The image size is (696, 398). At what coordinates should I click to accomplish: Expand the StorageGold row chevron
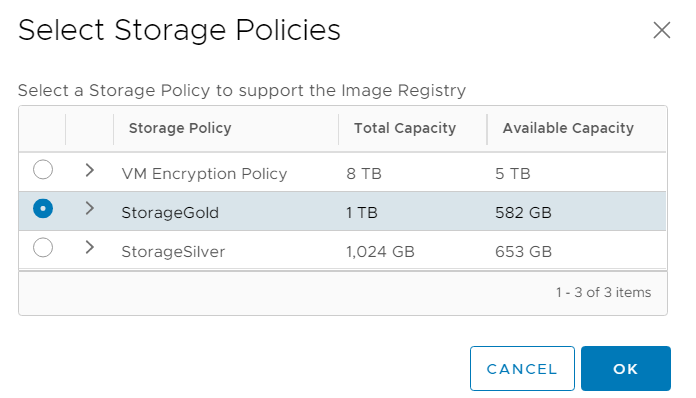click(90, 208)
